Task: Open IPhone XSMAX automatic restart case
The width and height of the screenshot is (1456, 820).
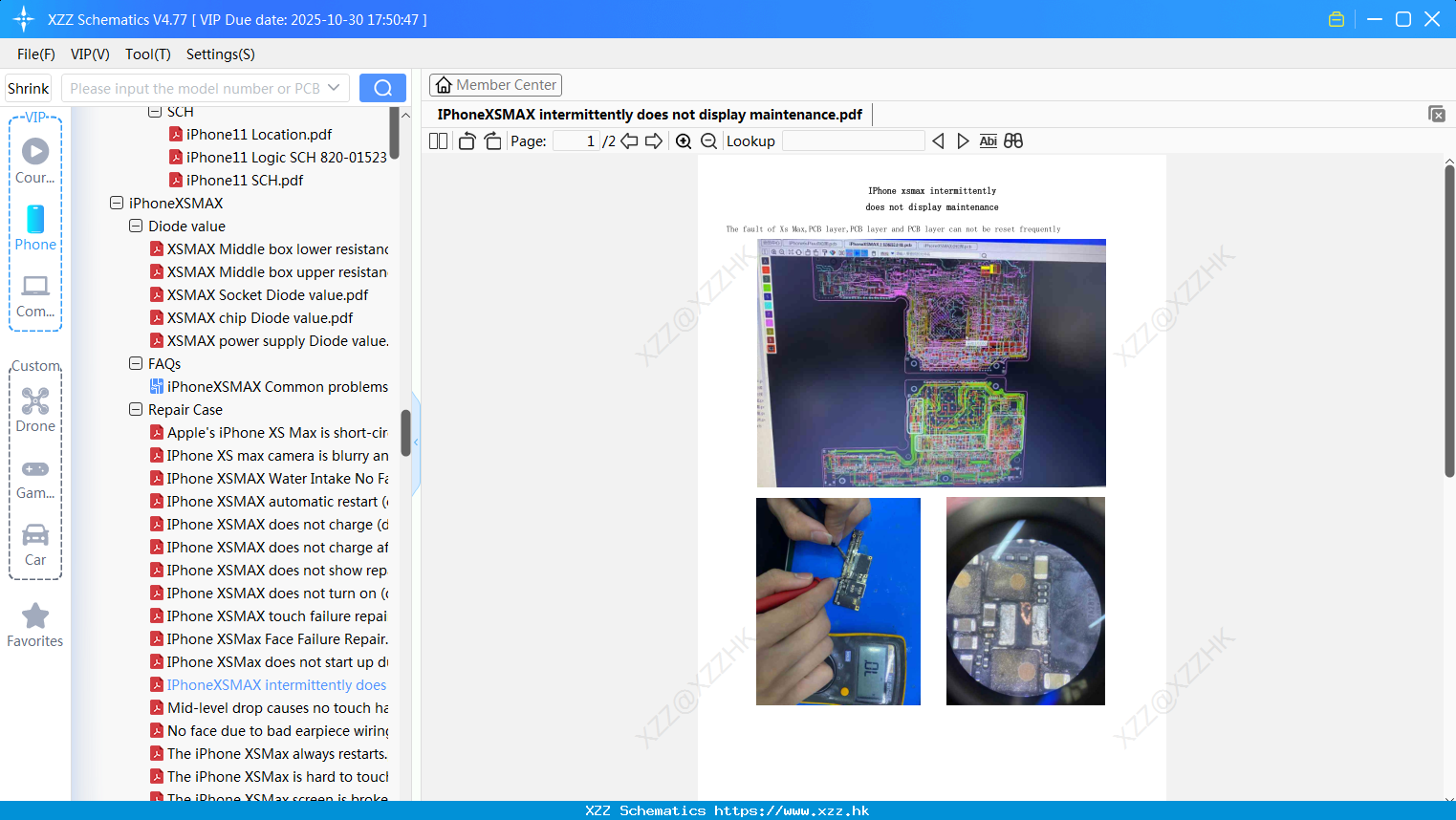Action: click(269, 502)
